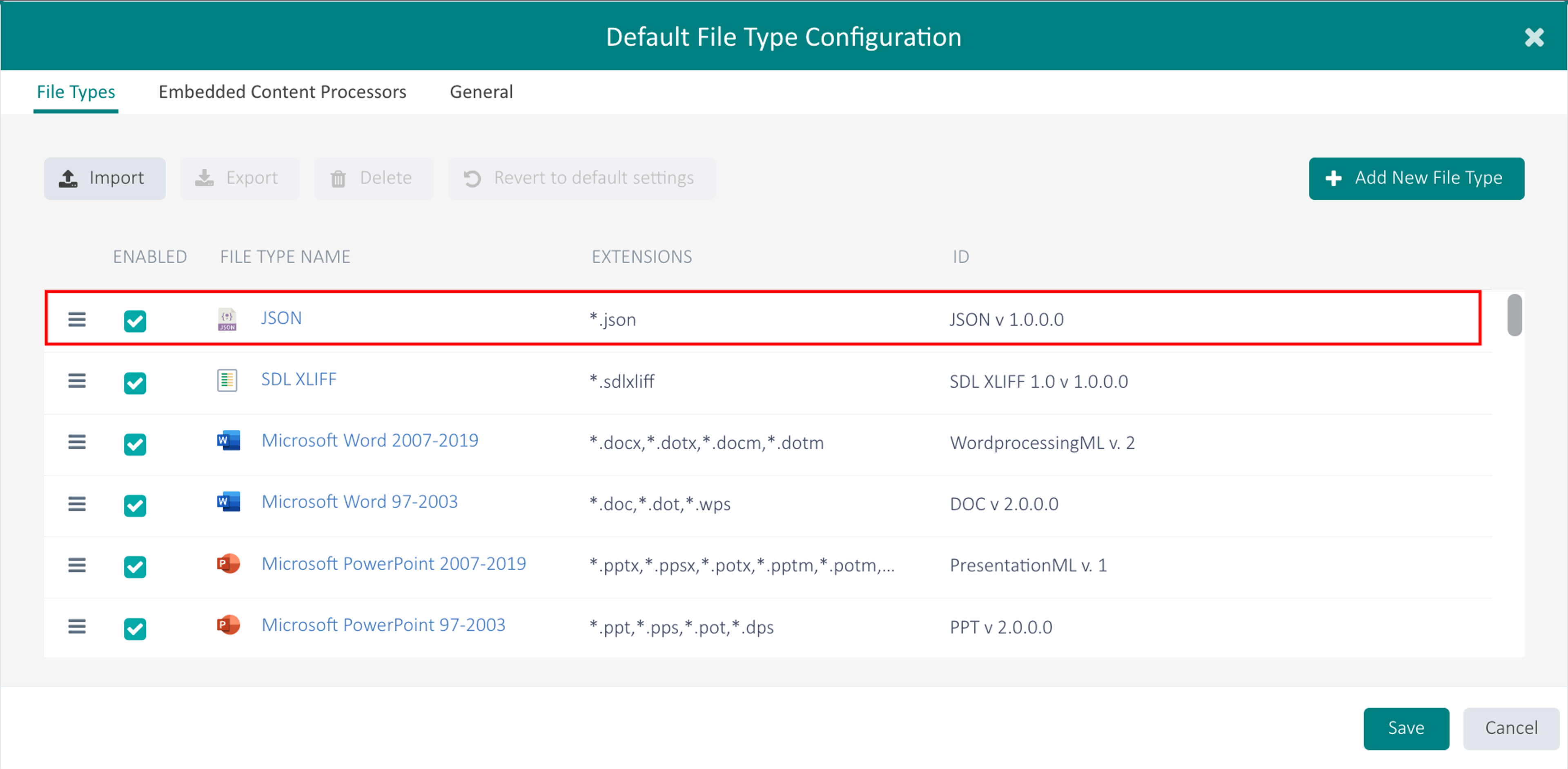
Task: Open the SDL XLIFF file type link
Action: [299, 380]
